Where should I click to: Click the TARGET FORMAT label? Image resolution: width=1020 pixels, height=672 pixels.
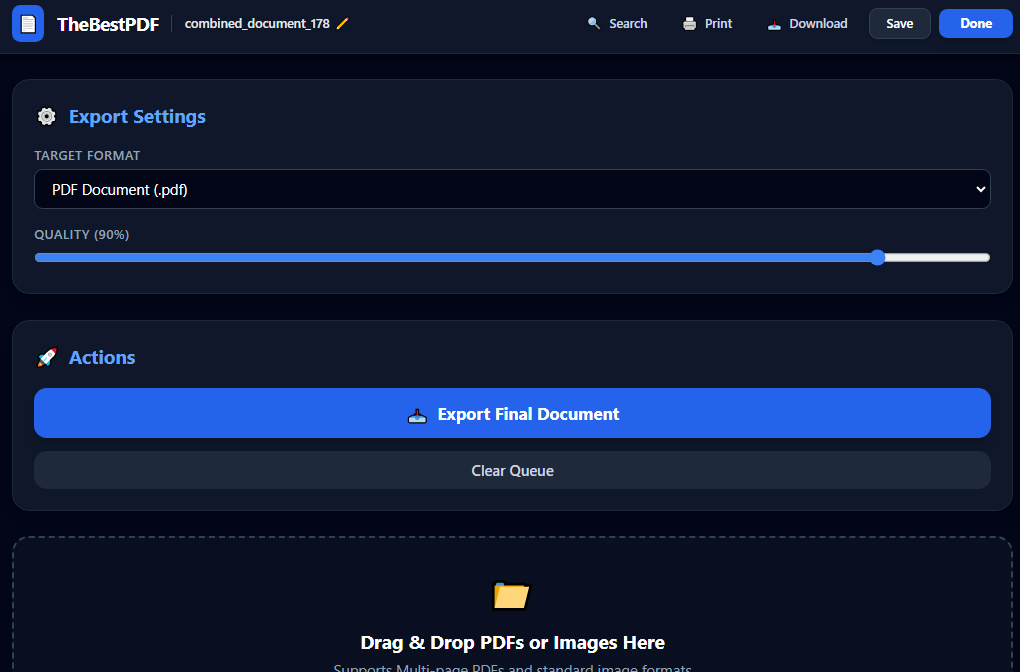[87, 155]
